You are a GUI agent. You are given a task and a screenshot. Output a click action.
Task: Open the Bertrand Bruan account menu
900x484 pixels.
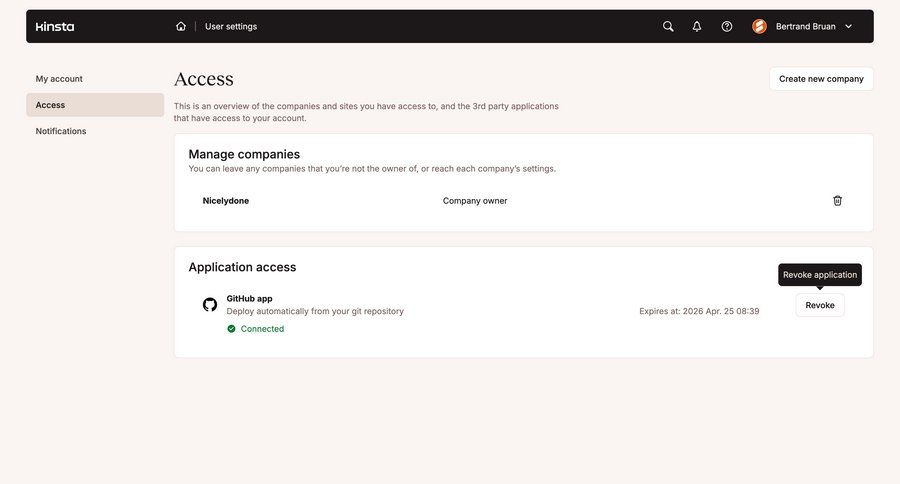pos(806,27)
